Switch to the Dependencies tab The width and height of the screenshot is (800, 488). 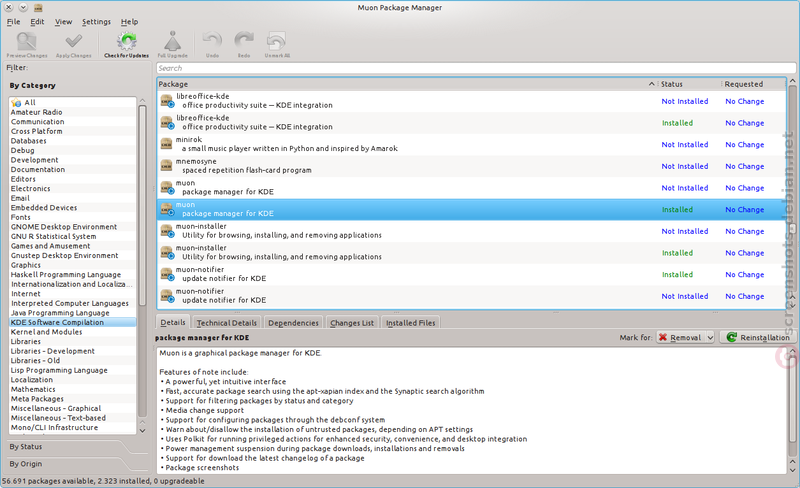coord(293,323)
